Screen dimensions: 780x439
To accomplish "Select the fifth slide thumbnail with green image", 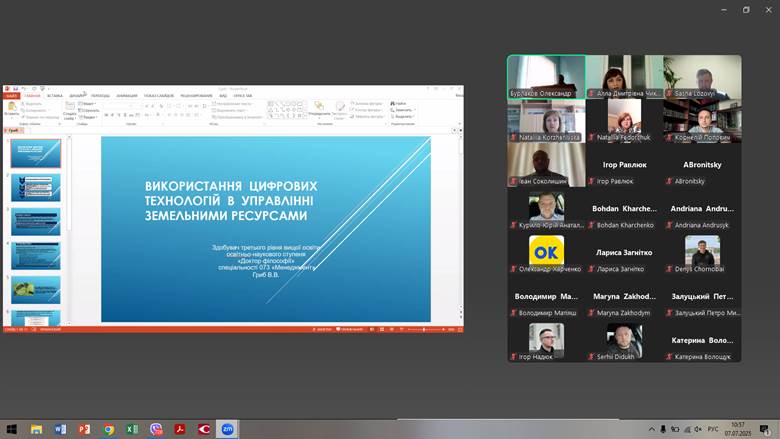I will 35,289.
